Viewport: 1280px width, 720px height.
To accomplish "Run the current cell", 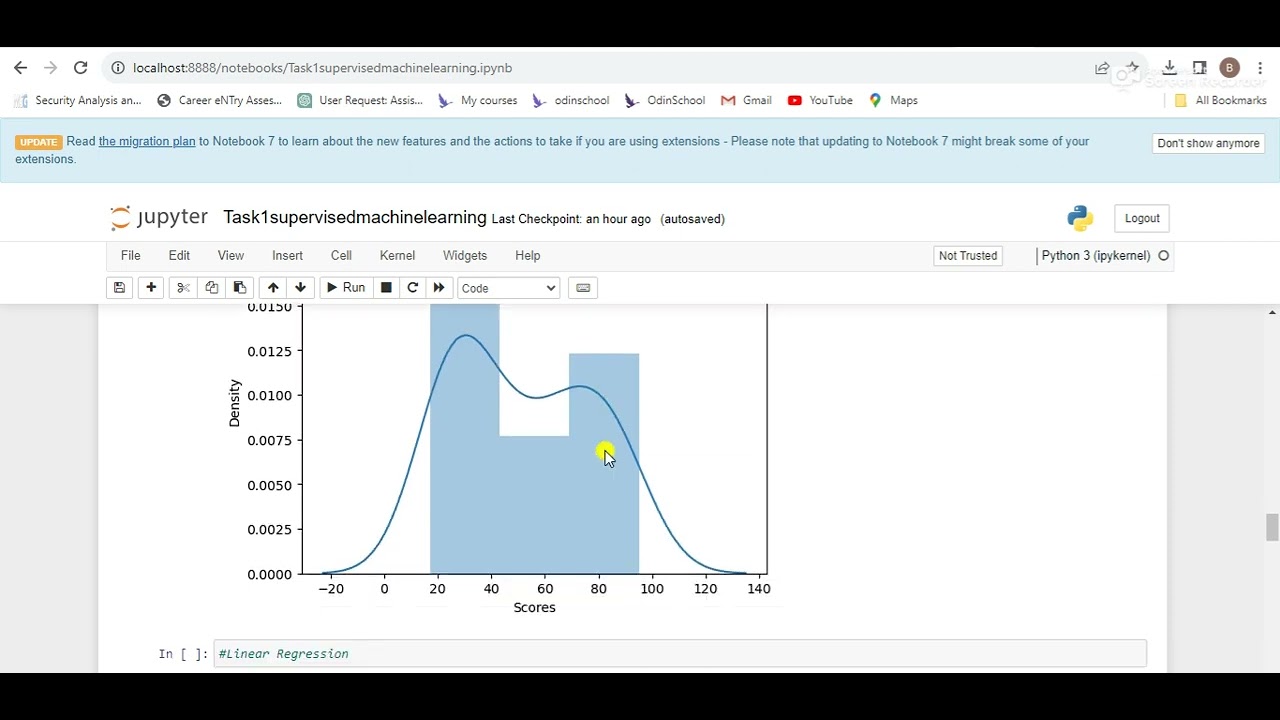I will pyautogui.click(x=345, y=288).
